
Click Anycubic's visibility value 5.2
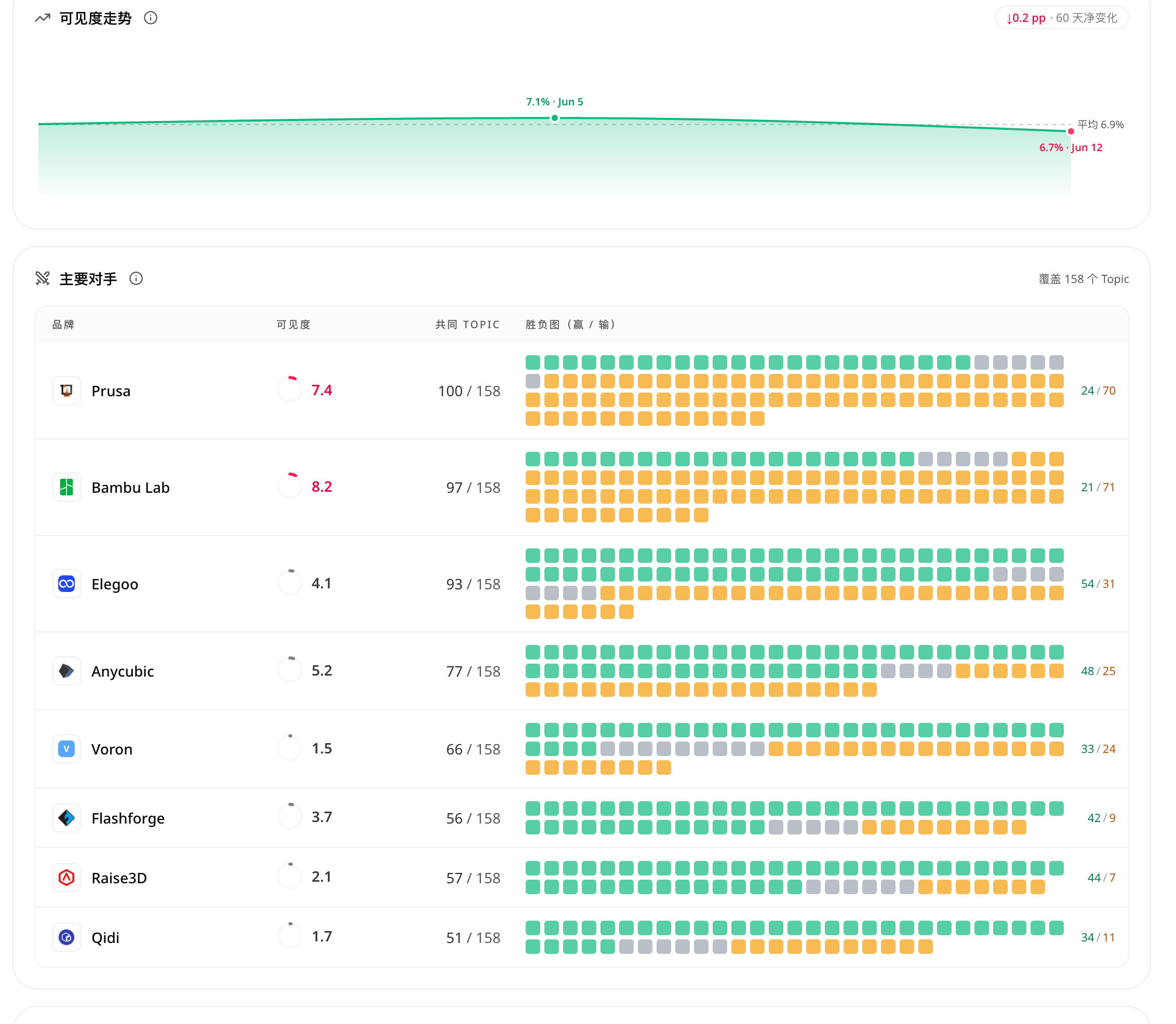[x=322, y=670]
